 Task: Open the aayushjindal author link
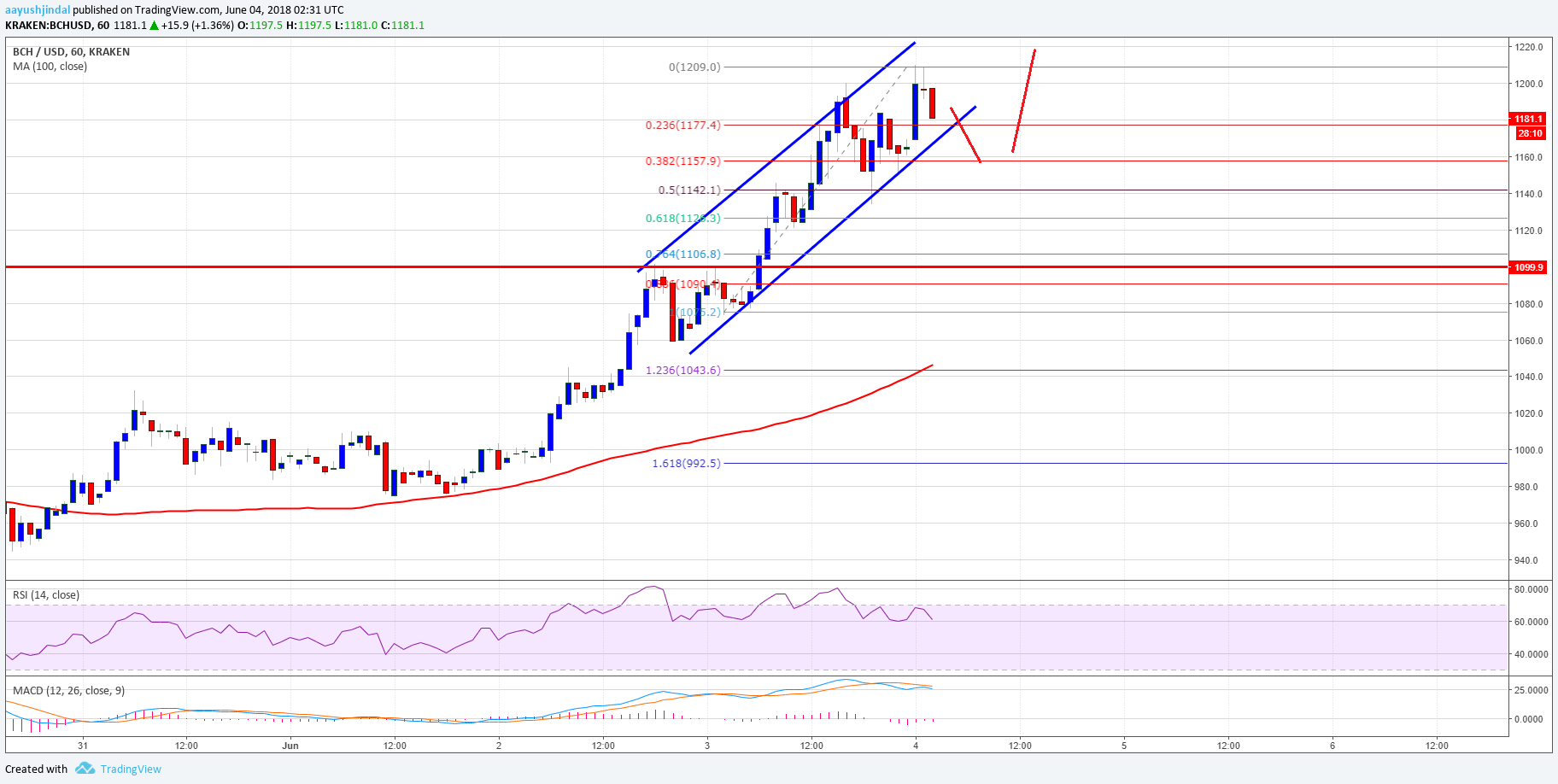point(38,10)
